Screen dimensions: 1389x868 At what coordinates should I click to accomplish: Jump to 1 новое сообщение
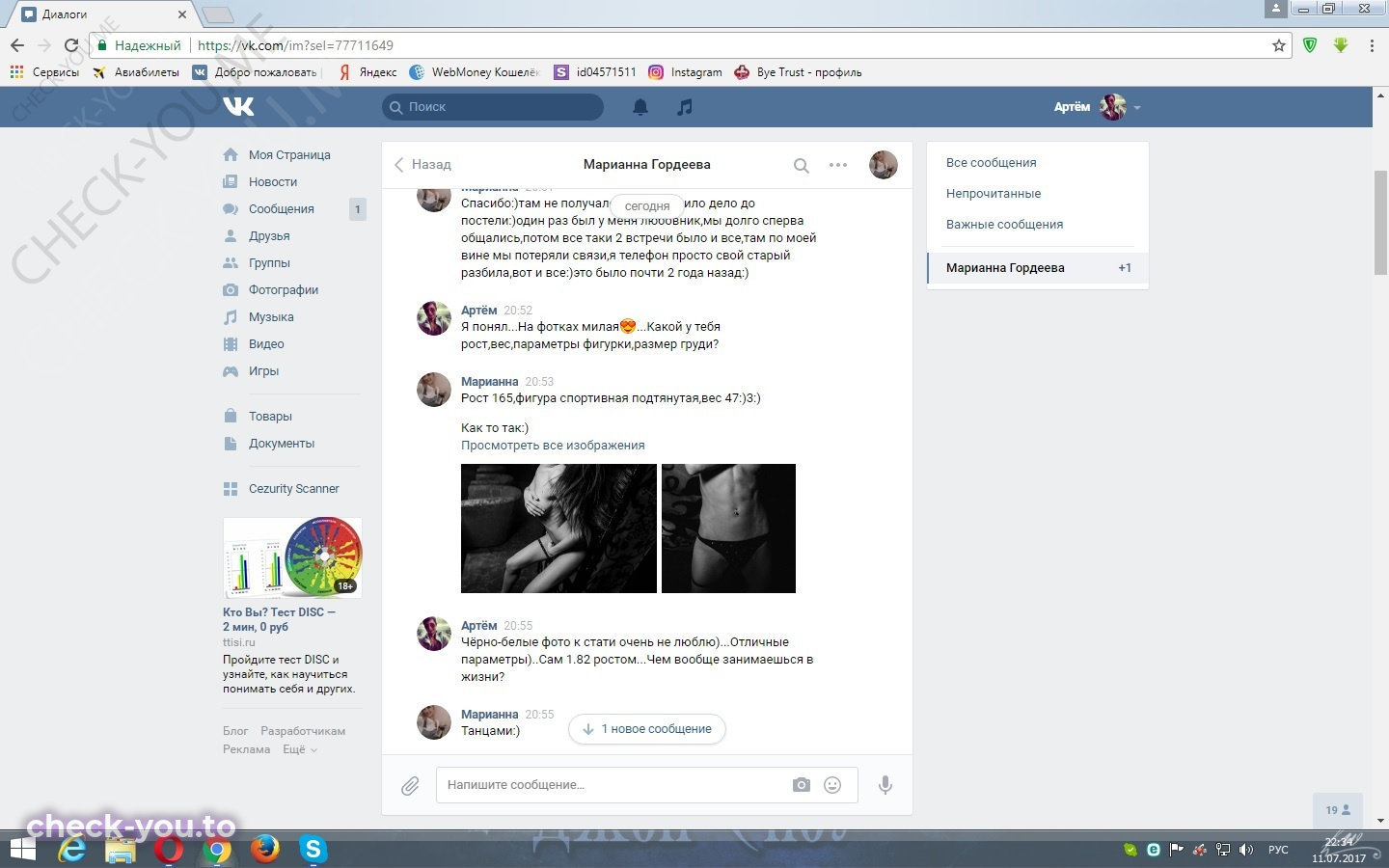(x=647, y=729)
